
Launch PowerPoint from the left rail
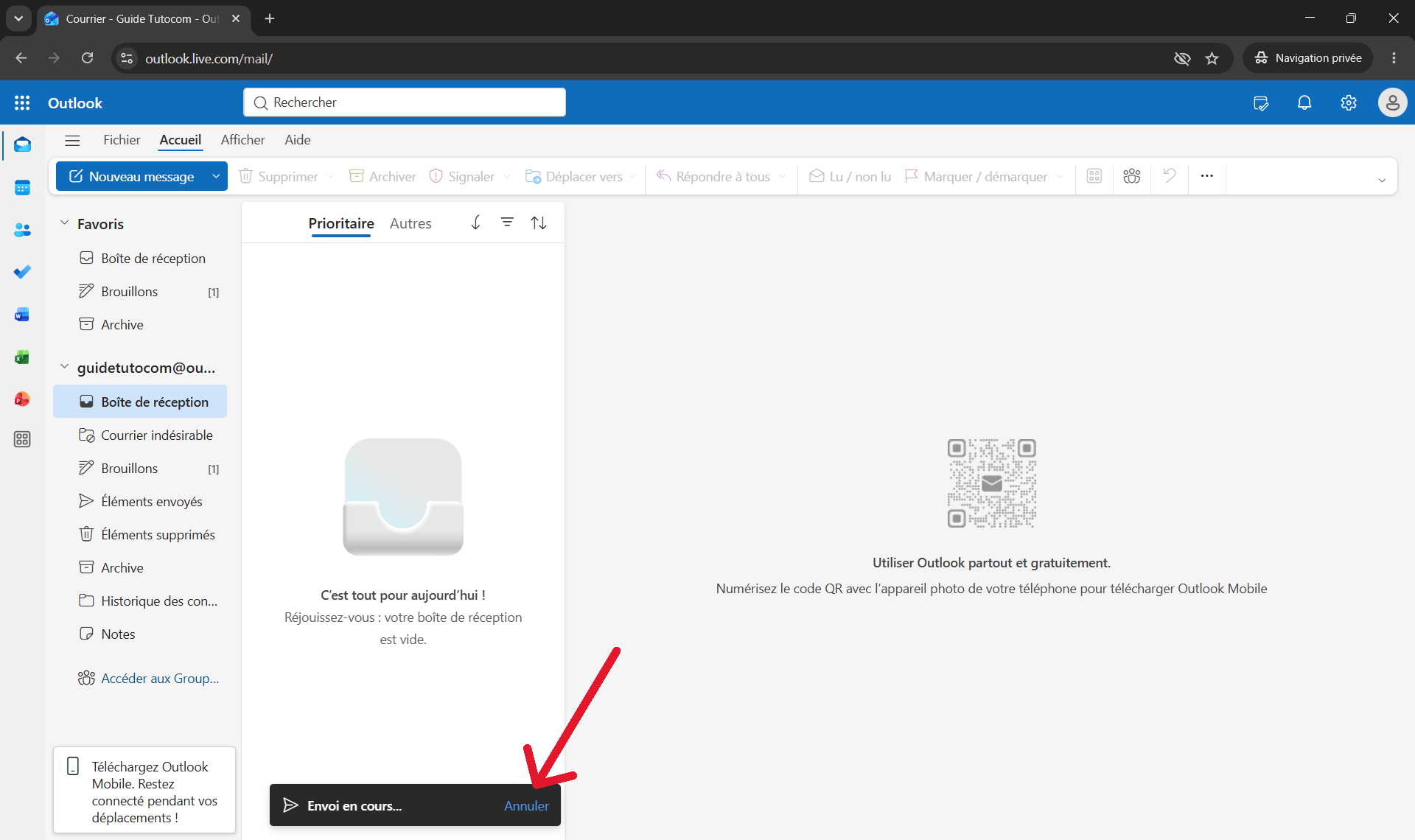22,399
